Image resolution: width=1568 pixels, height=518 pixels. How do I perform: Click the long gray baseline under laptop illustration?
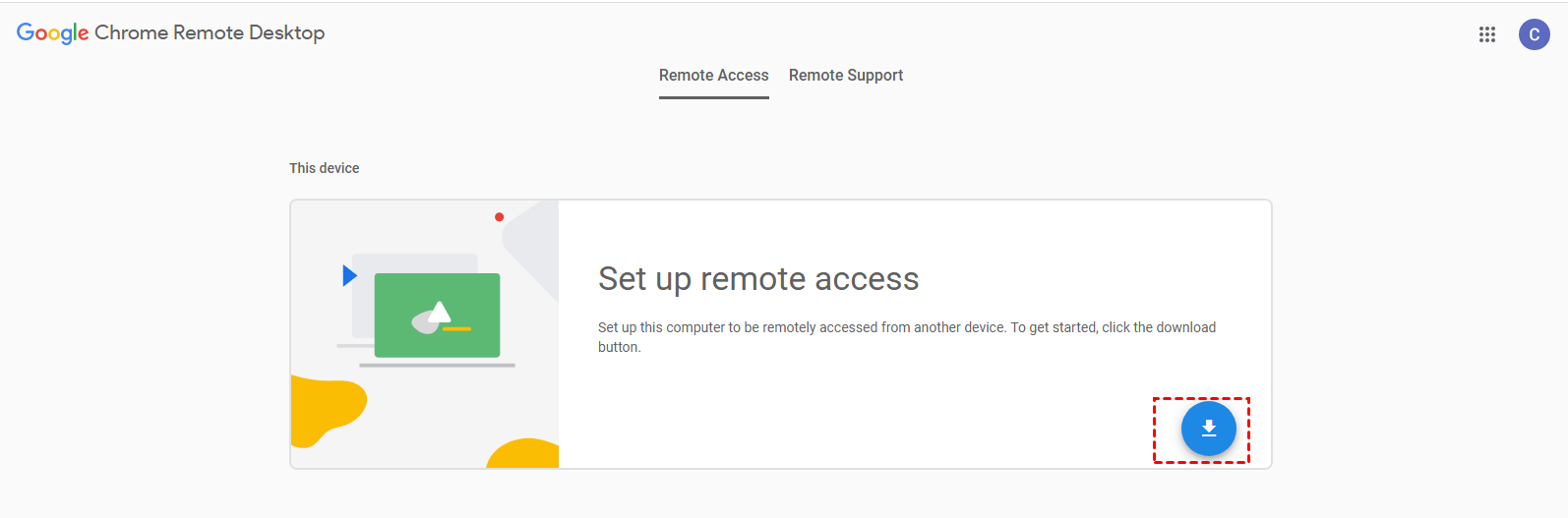tap(437, 366)
